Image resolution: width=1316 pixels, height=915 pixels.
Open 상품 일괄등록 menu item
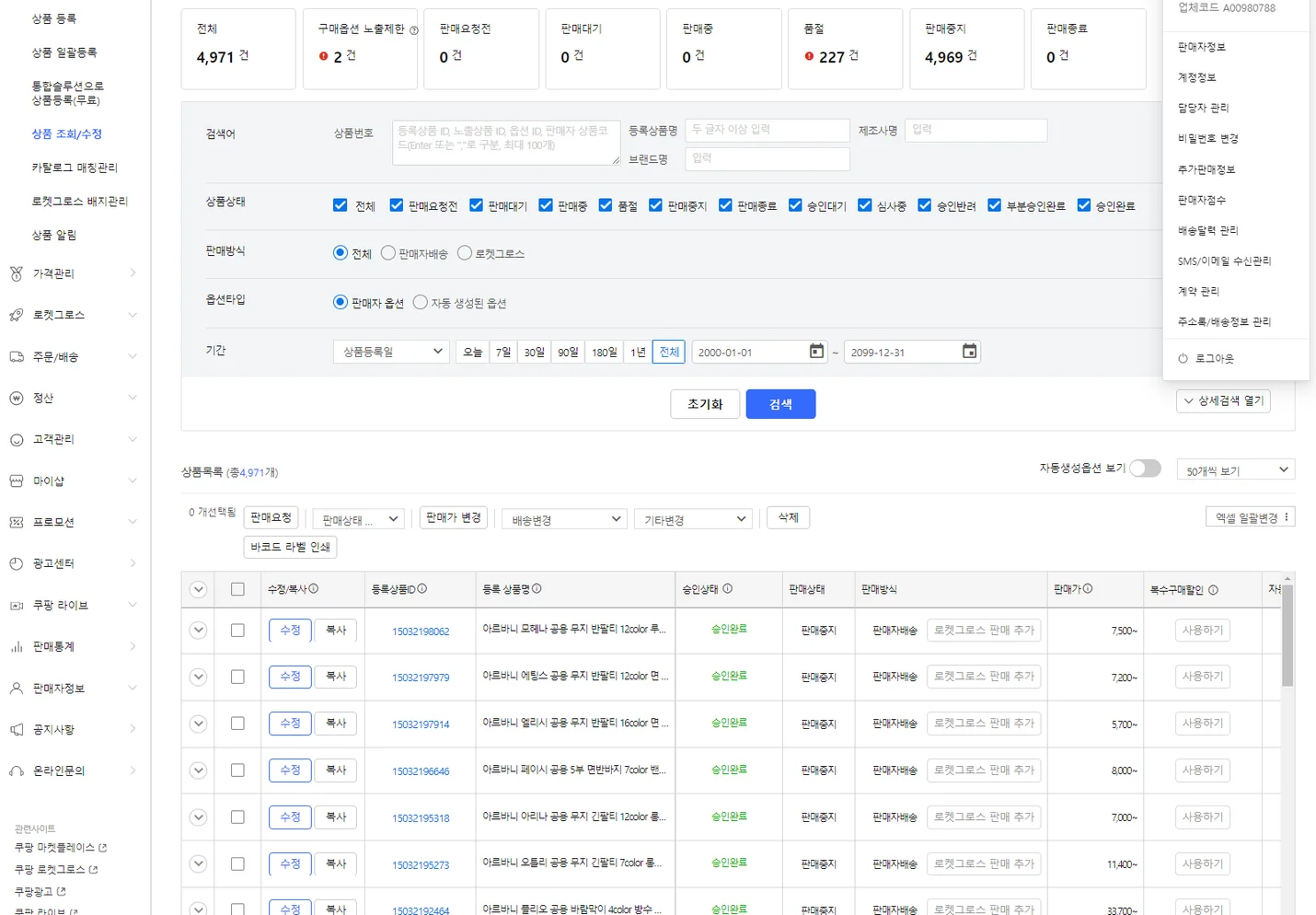64,52
